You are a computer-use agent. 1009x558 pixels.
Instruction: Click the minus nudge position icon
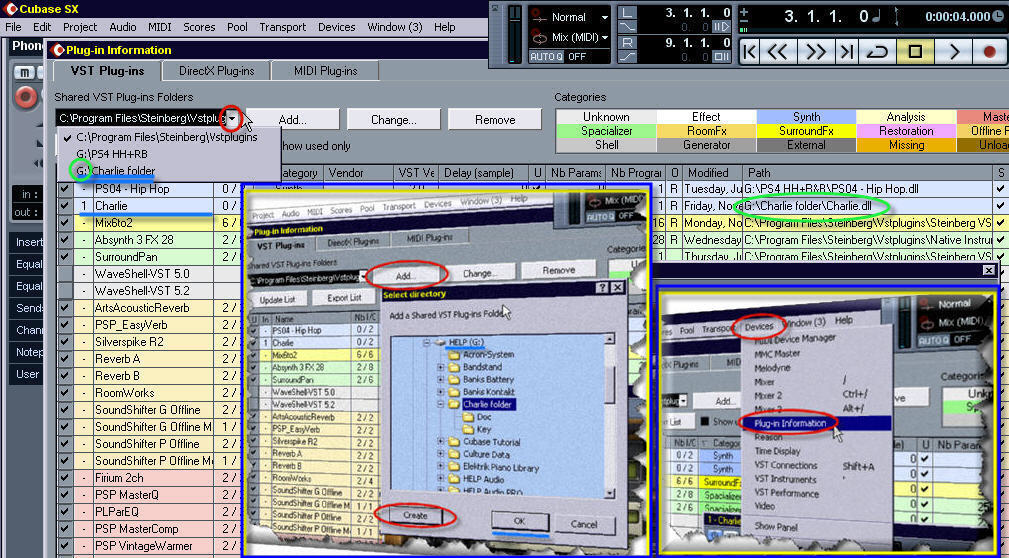(745, 23)
